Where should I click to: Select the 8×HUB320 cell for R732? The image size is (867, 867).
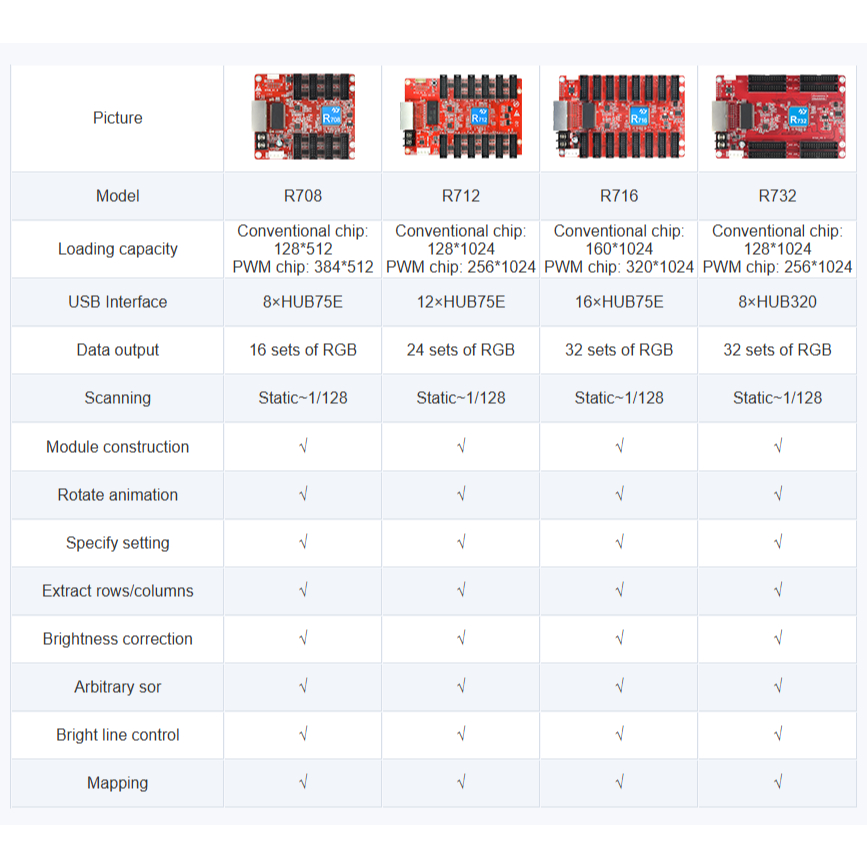point(777,302)
